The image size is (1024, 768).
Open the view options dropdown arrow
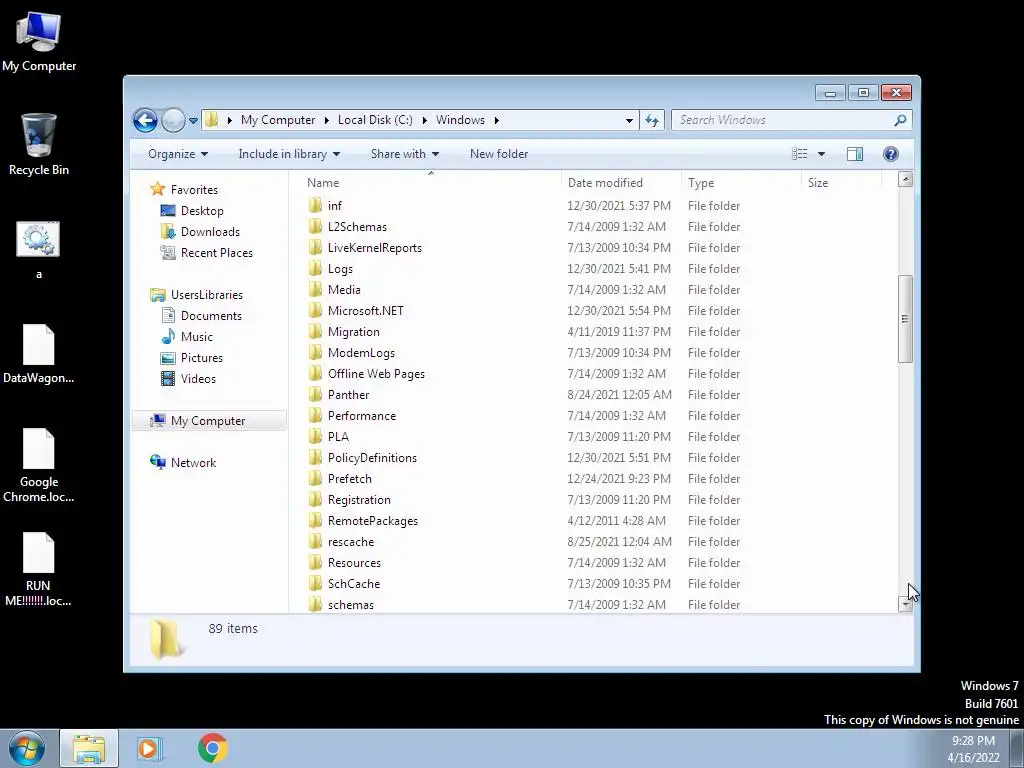pyautogui.click(x=822, y=154)
